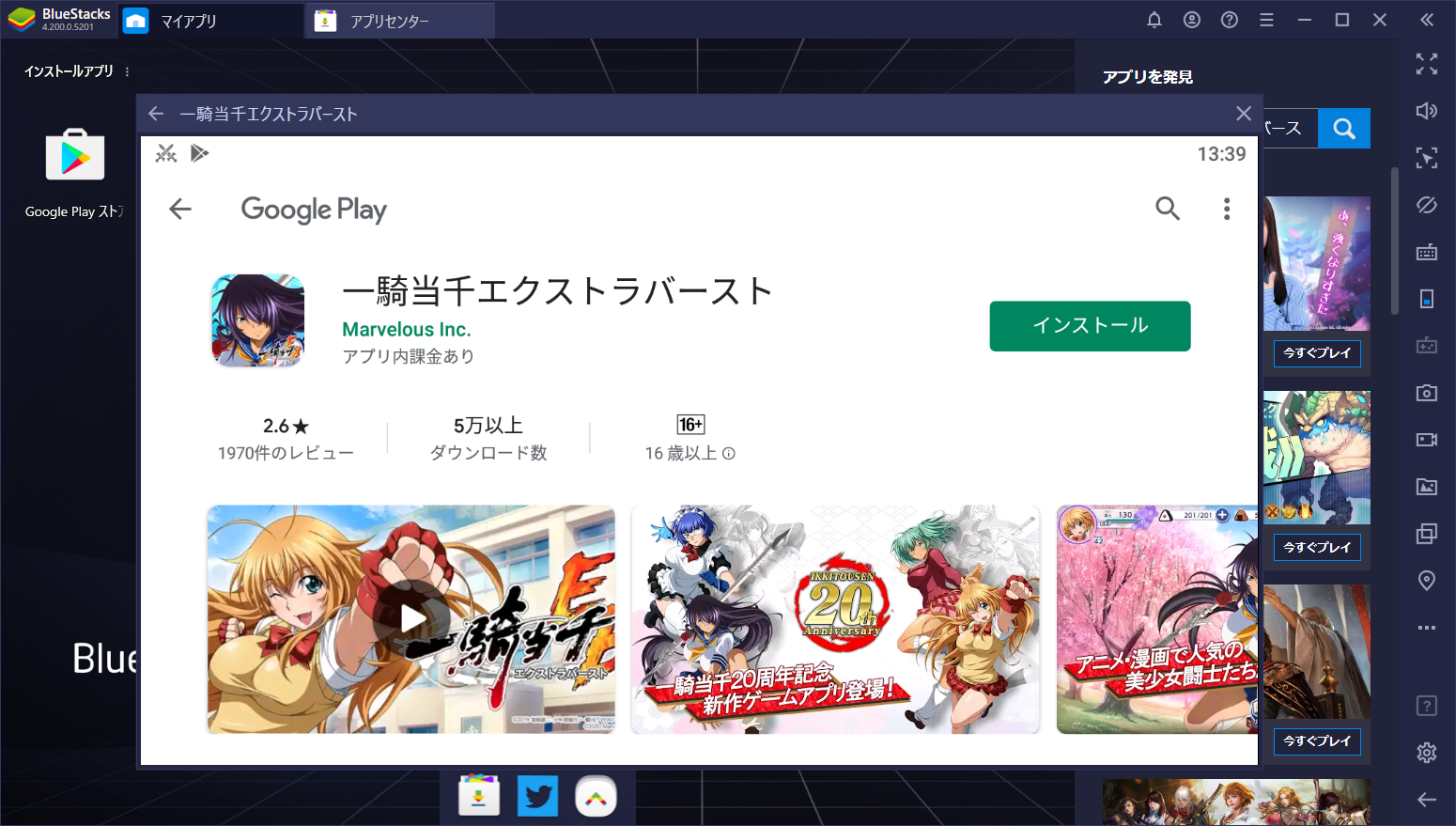Click the アプリ内課金あり label
Screen dimensions: 1456x826
(x=409, y=357)
